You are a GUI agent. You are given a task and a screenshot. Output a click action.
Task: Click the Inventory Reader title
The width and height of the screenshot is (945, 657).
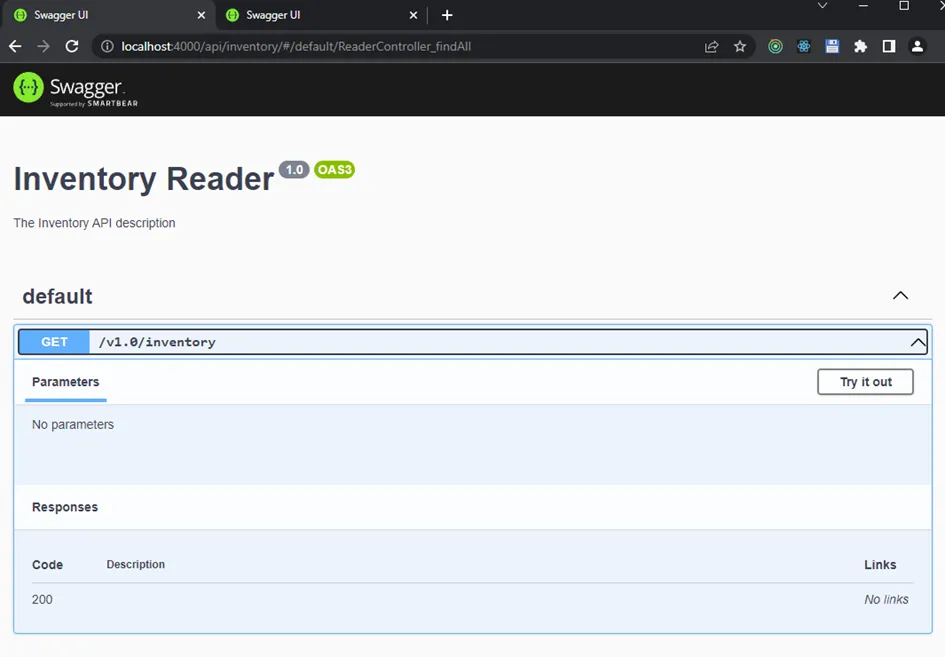(x=144, y=179)
